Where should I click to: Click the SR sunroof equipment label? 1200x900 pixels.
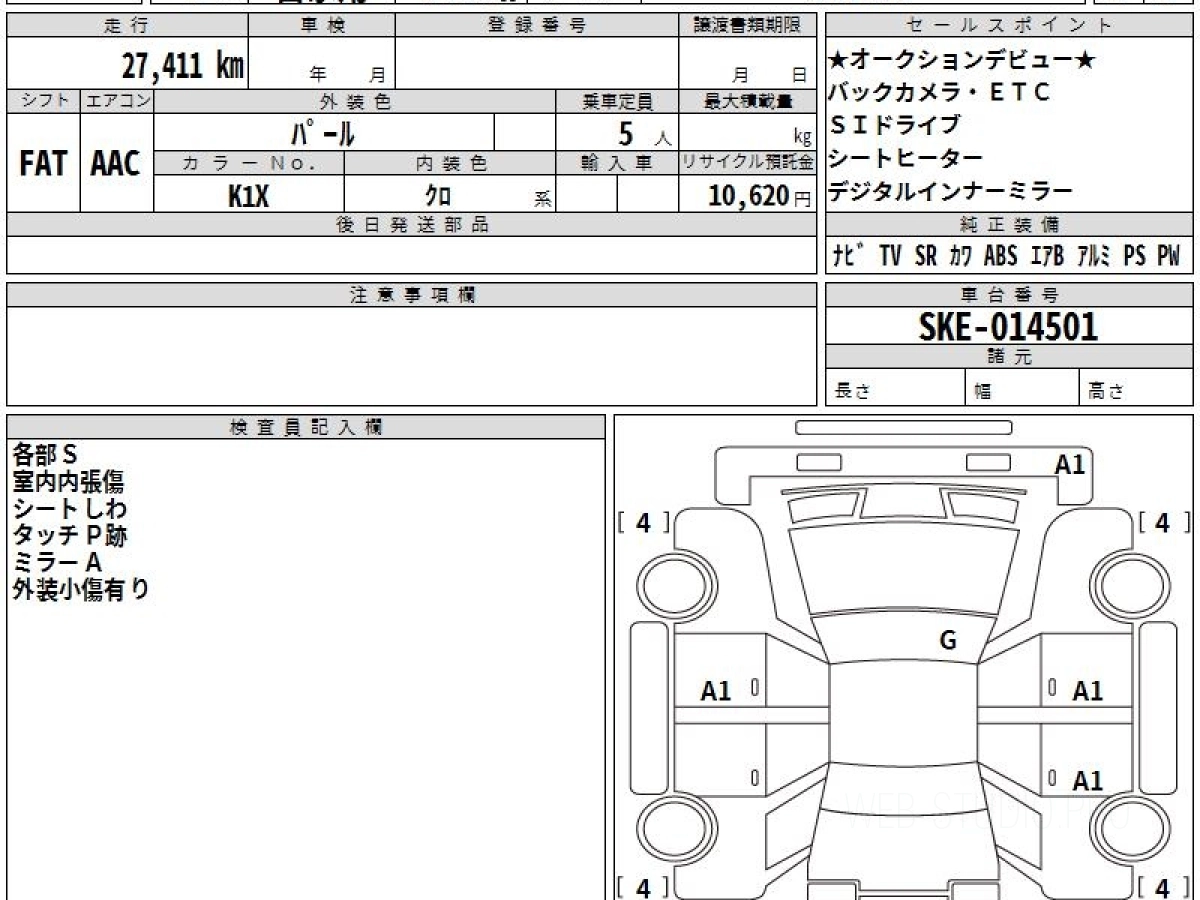(x=926, y=256)
